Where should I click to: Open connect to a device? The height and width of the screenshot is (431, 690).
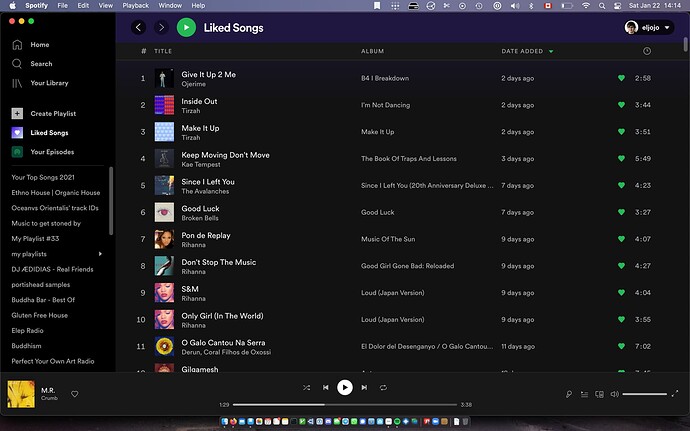click(x=599, y=394)
